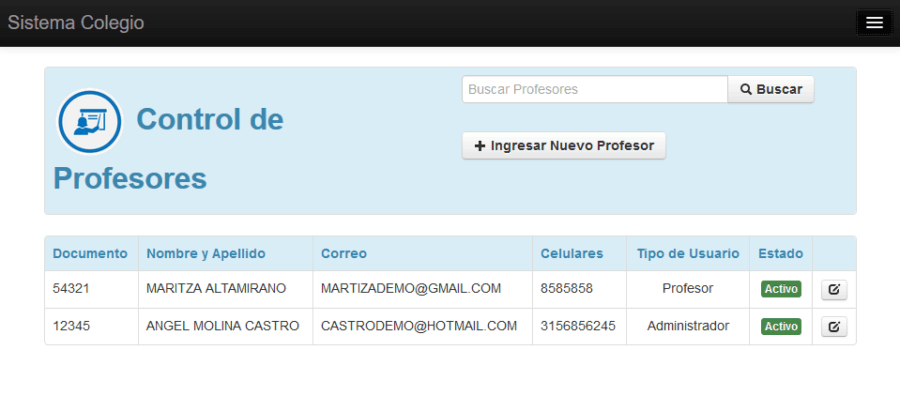Edit the MARITZA ALTAMIRANO record
Image resolution: width=900 pixels, height=396 pixels.
(834, 290)
